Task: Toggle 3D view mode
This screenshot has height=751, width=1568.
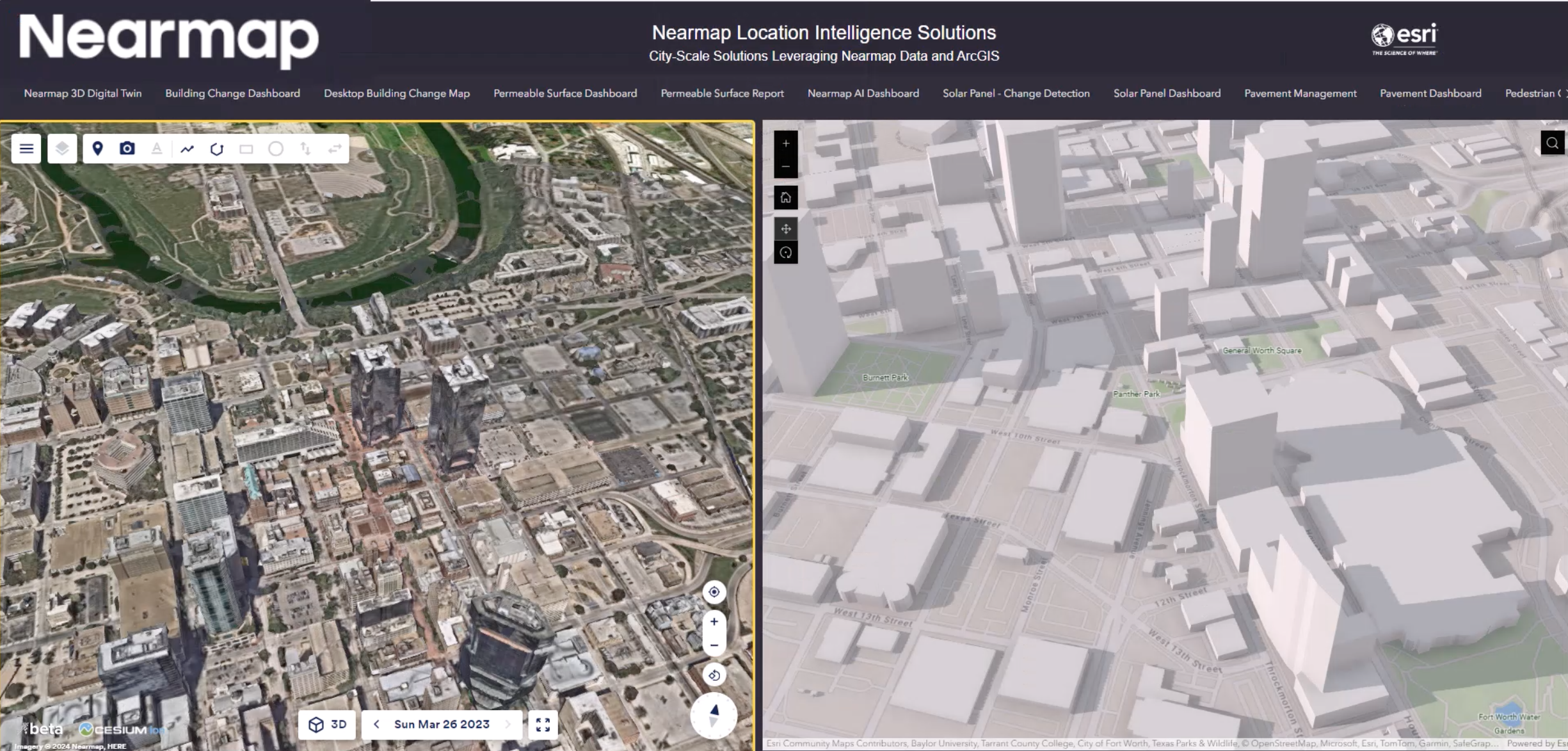Action: coord(327,724)
